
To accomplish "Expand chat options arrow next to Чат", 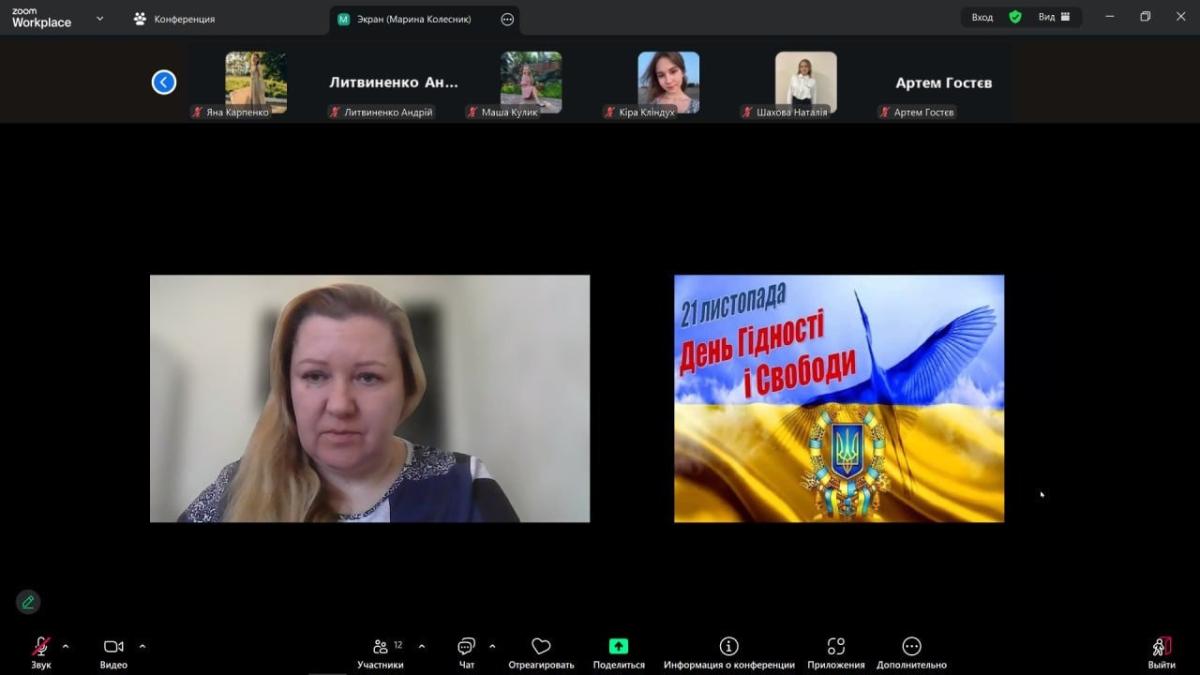I will tap(492, 646).
